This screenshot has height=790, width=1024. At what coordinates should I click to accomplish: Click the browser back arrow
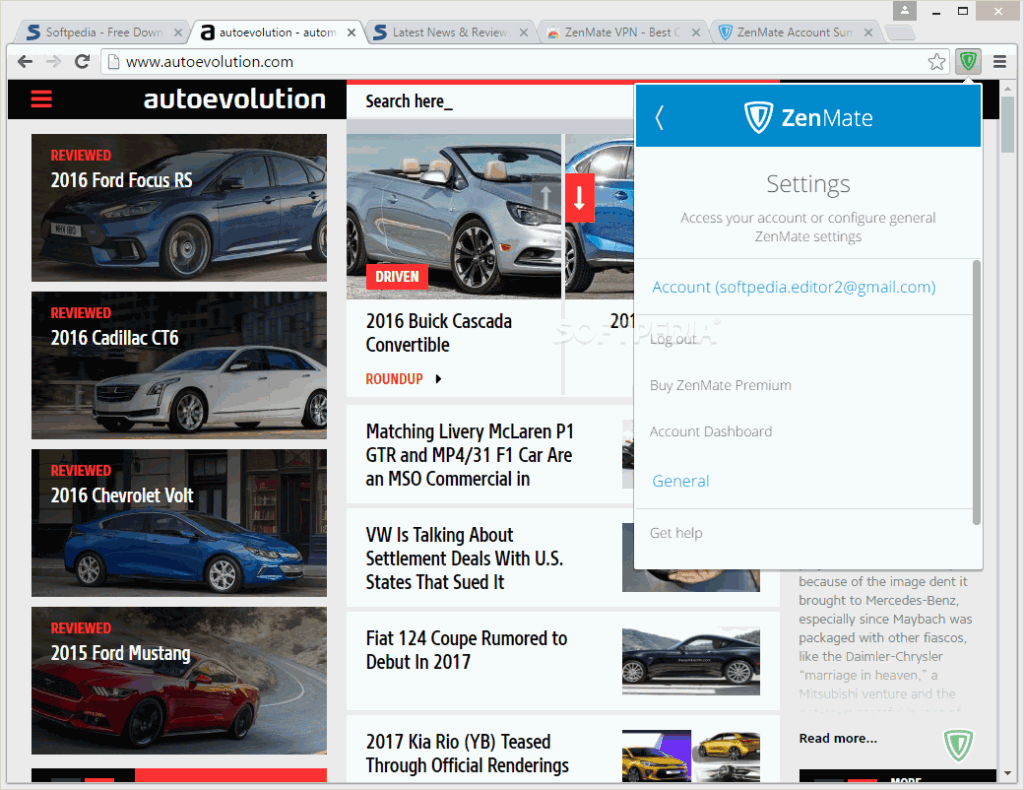[25, 61]
